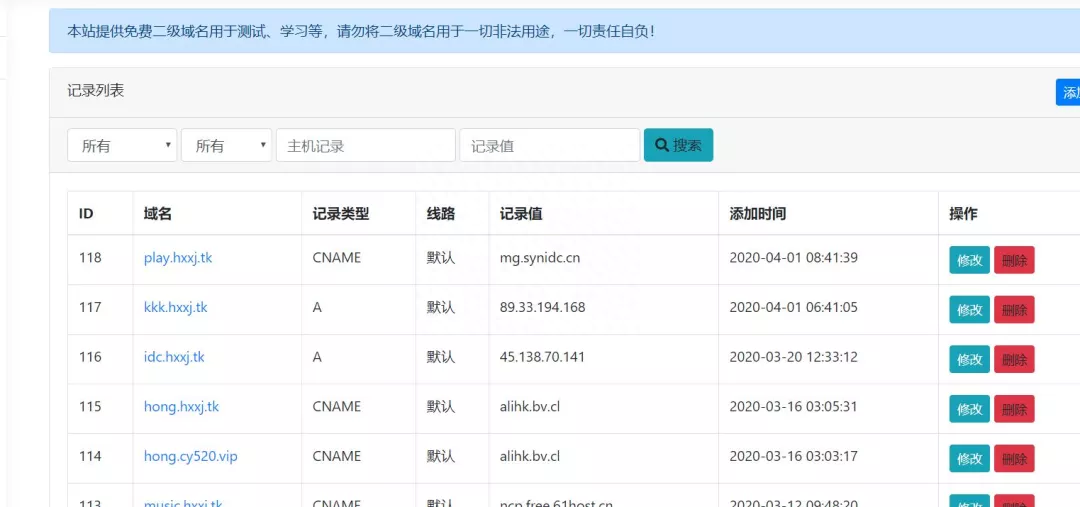Edit record 118 with 修改 button
Screen dimensions: 1080x507
[969, 260]
